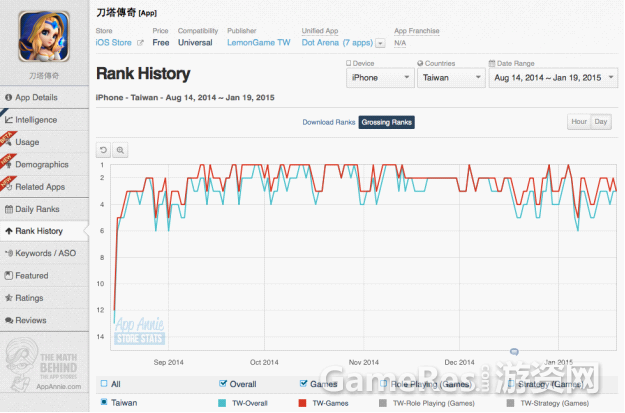Click Sep 2014 axis label
The image size is (625, 413).
click(169, 362)
